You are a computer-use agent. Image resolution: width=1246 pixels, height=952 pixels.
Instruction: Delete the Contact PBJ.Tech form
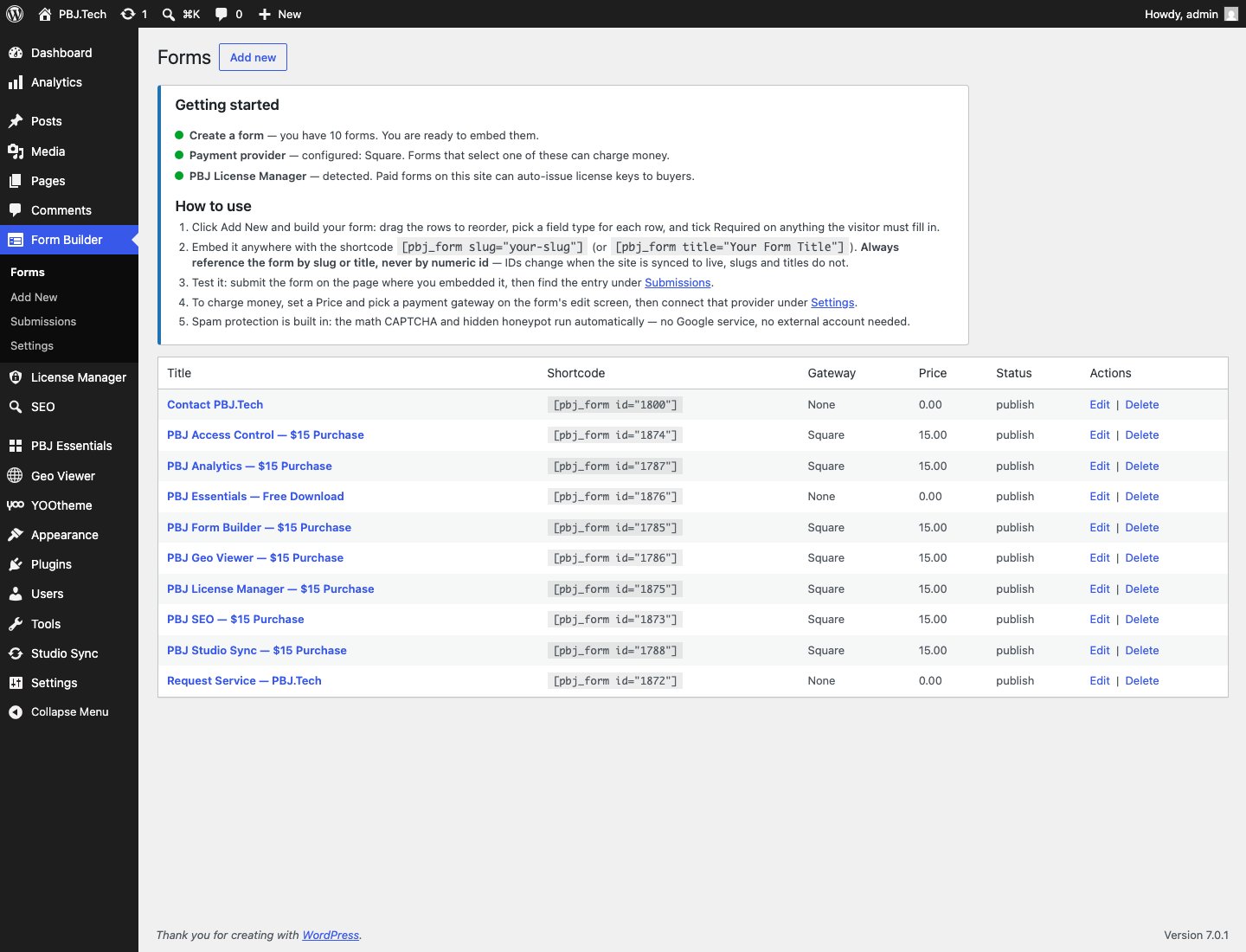1142,404
